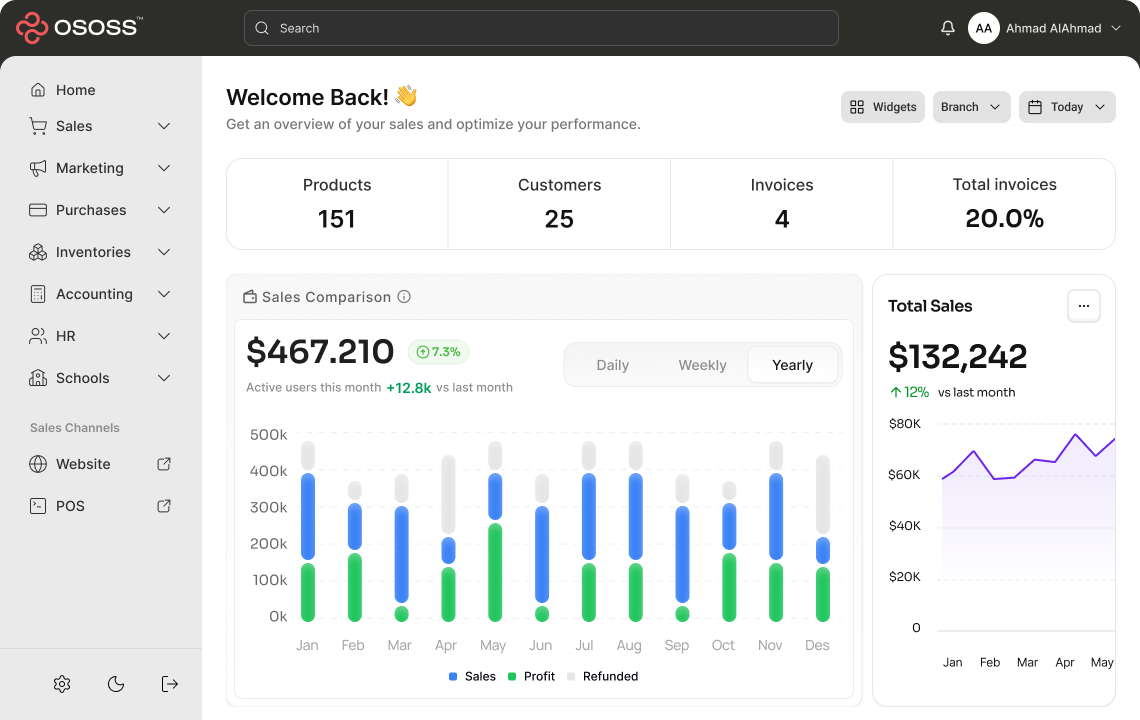1140x720 pixels.
Task: Click the Search input field
Action: click(x=540, y=28)
